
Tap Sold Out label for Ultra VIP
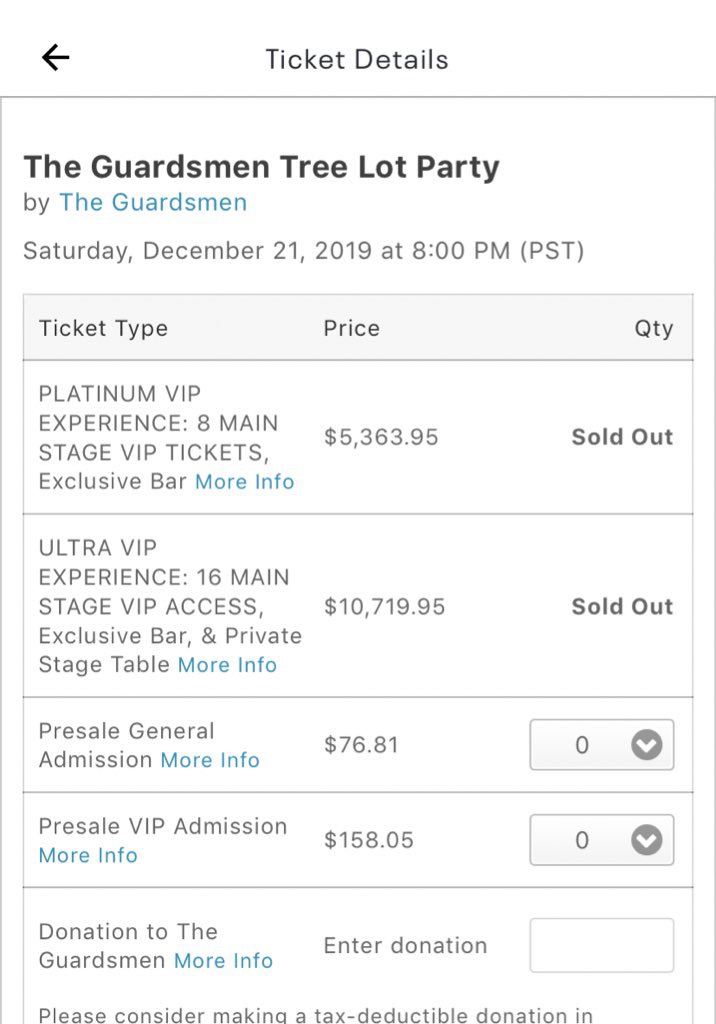coord(622,607)
